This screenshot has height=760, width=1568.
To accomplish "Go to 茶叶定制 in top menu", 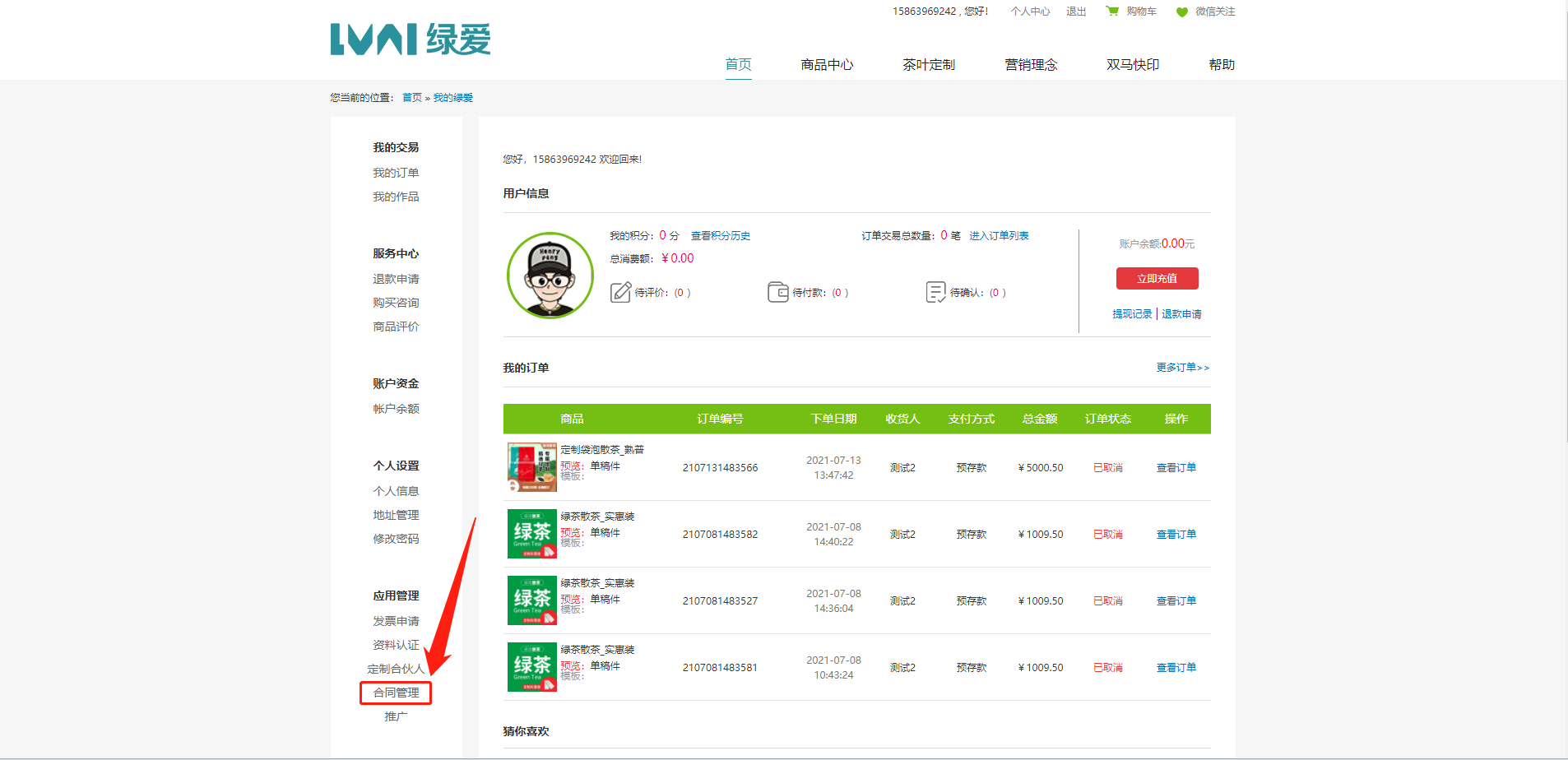I will (x=928, y=65).
